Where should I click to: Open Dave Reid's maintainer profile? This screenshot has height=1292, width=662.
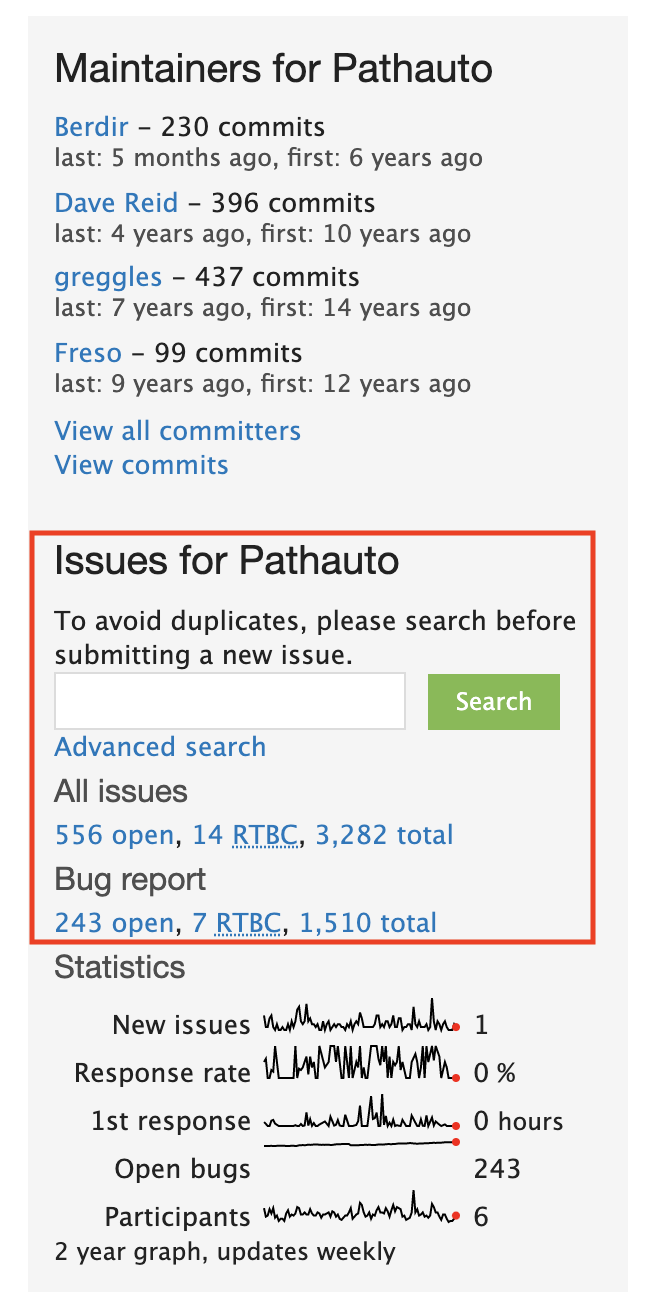coord(116,203)
